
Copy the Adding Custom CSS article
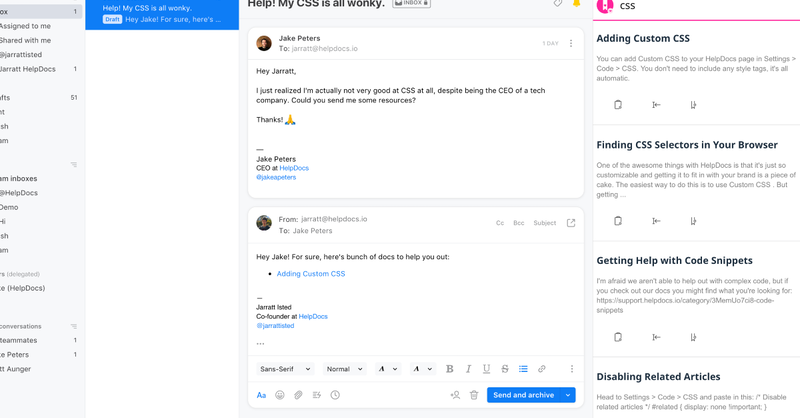618,105
